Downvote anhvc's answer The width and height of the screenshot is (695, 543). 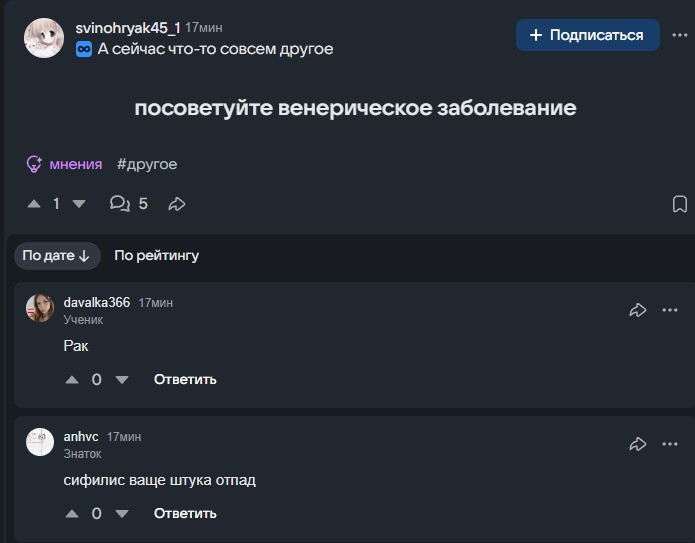[x=122, y=514]
